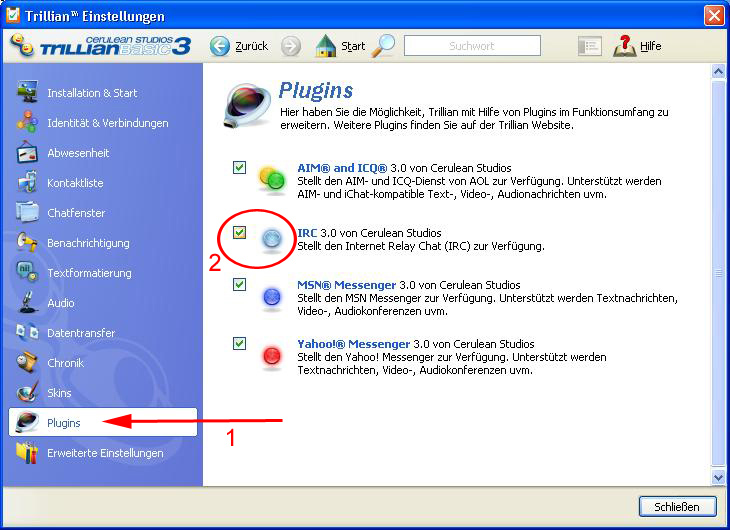
Task: Uncheck the AIM and ICQ plugin checkbox
Action: pyautogui.click(x=239, y=167)
